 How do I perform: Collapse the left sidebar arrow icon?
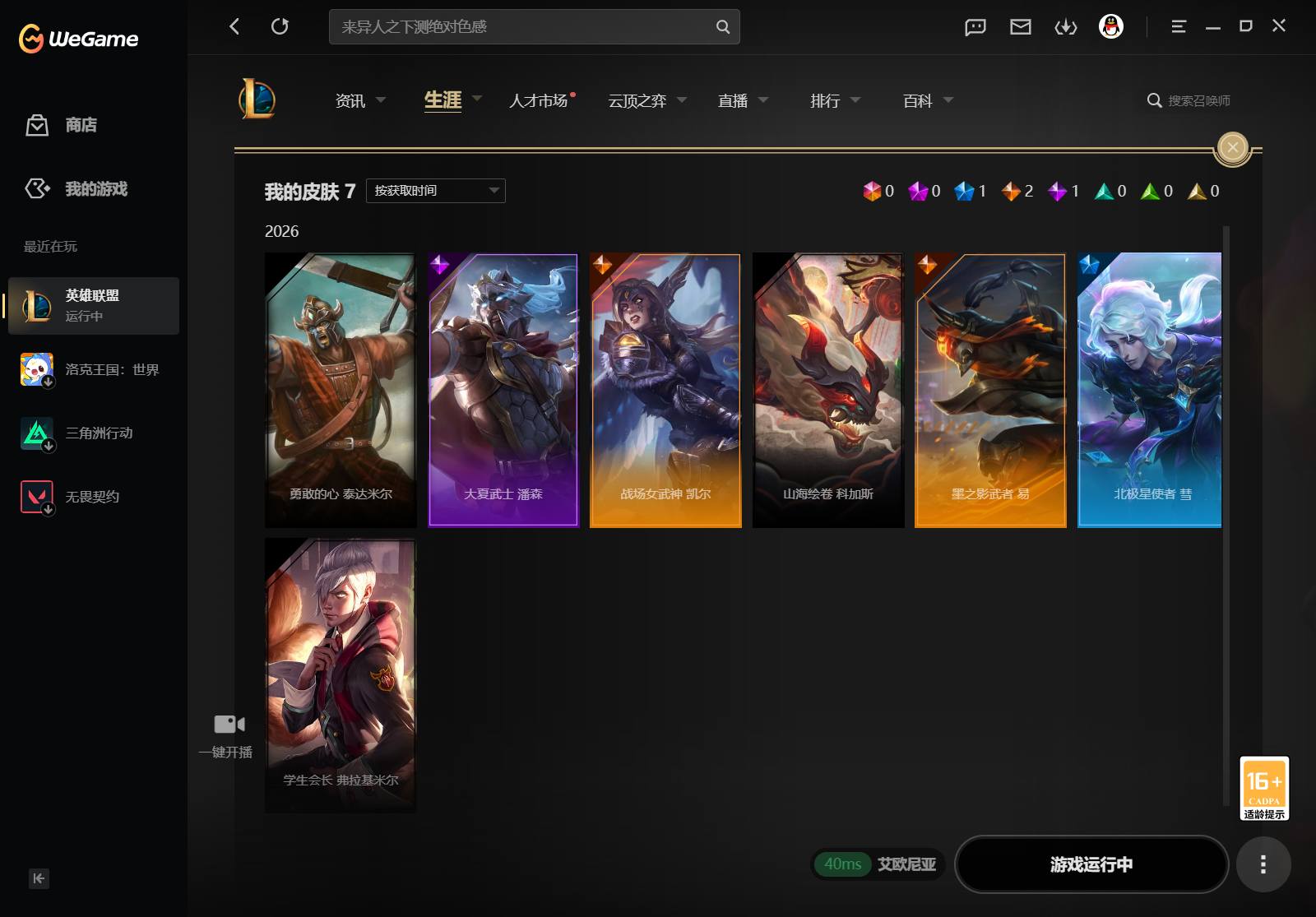coord(39,878)
